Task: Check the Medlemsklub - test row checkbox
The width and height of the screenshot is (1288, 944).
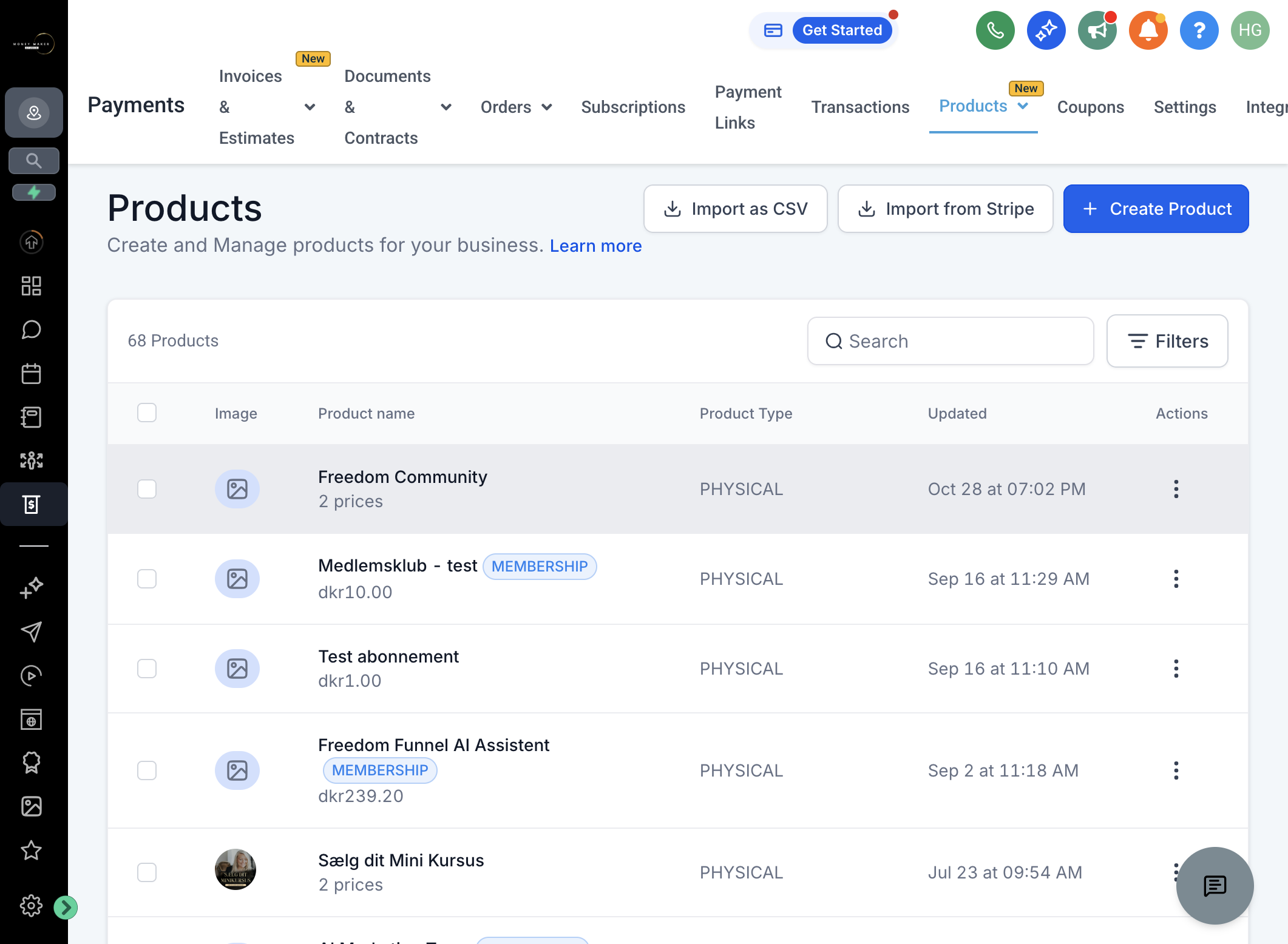Action: tap(147, 579)
